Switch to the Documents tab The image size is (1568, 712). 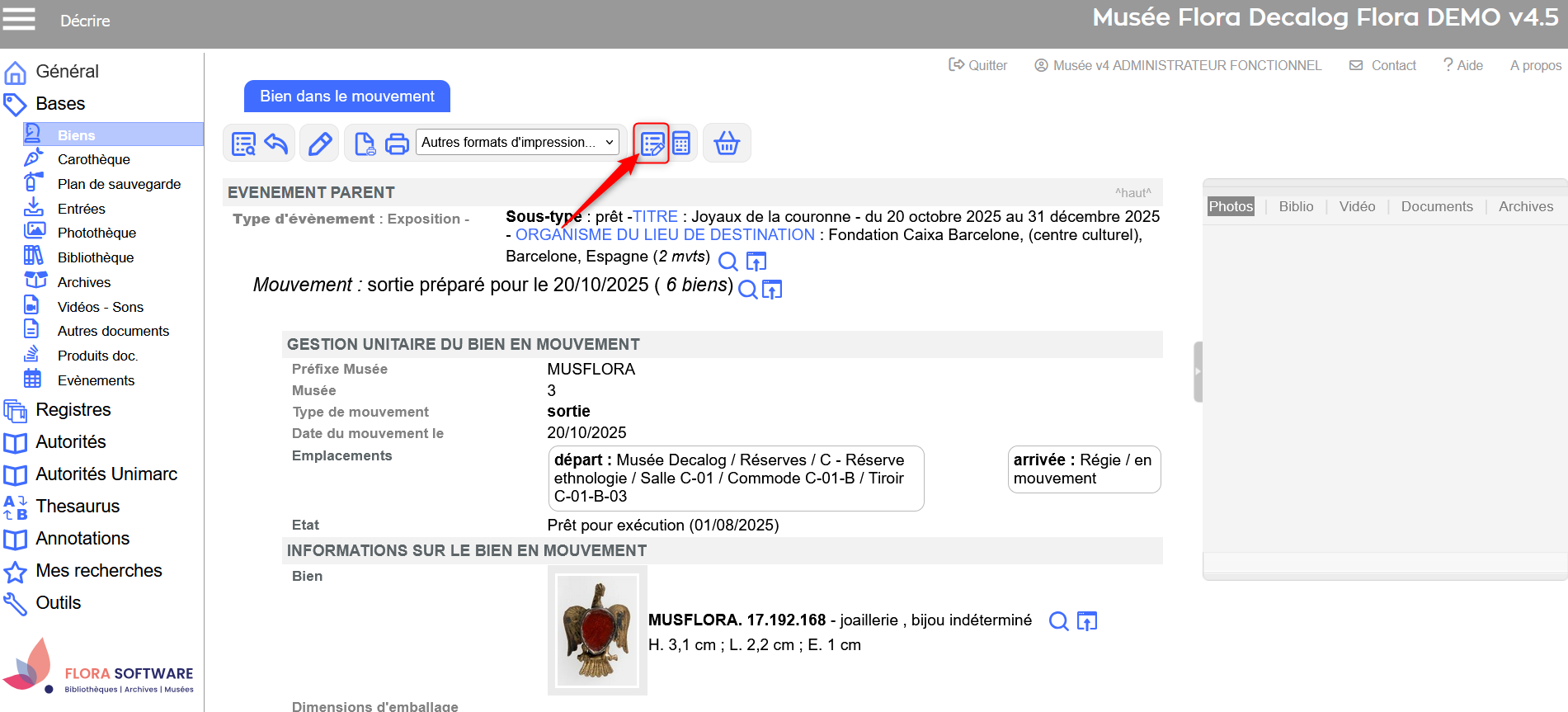click(1436, 206)
